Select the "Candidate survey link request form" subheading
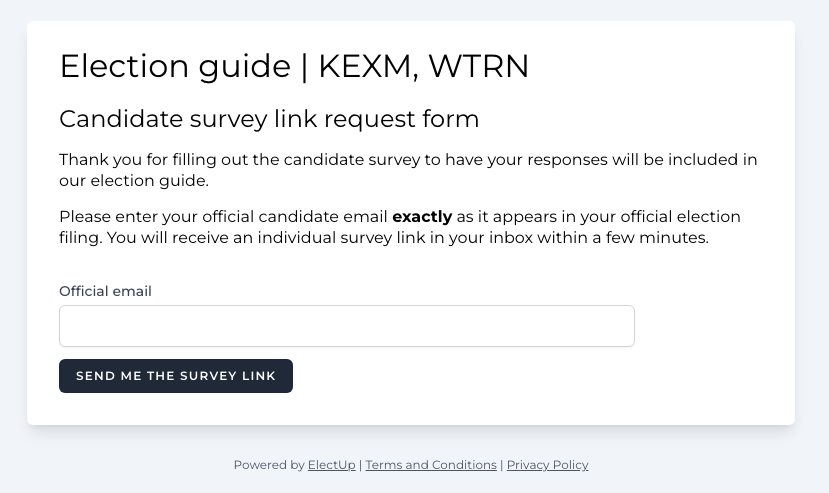The height and width of the screenshot is (493, 829). (269, 120)
